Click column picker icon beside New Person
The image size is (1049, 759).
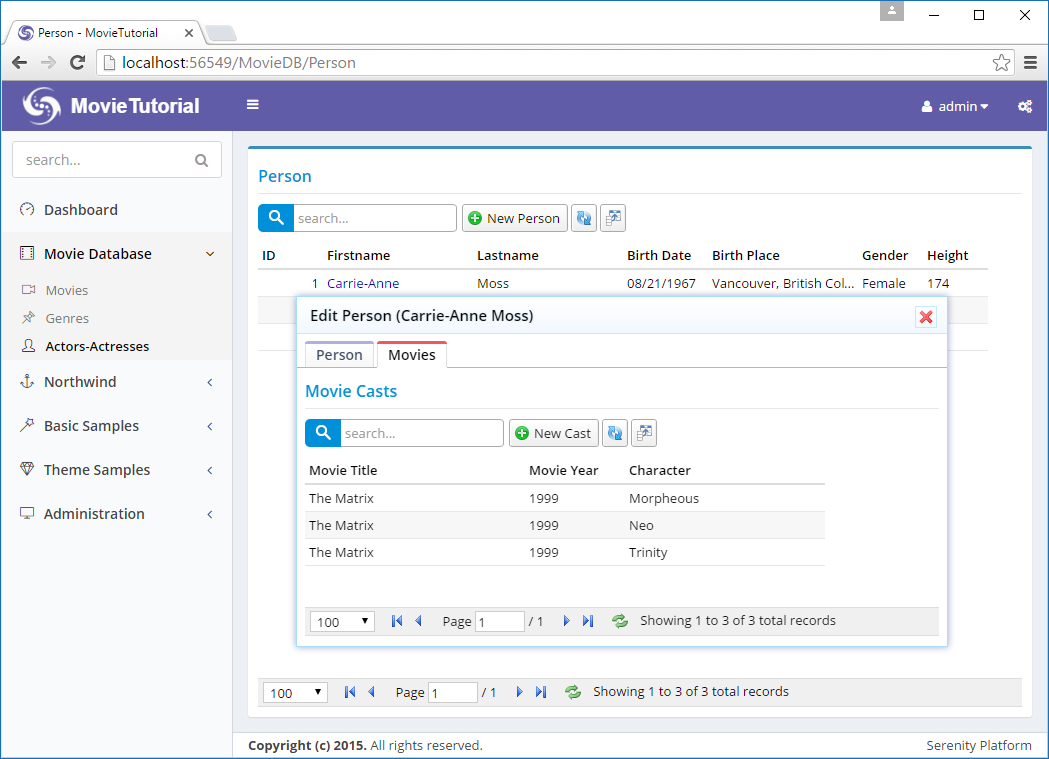pos(612,218)
